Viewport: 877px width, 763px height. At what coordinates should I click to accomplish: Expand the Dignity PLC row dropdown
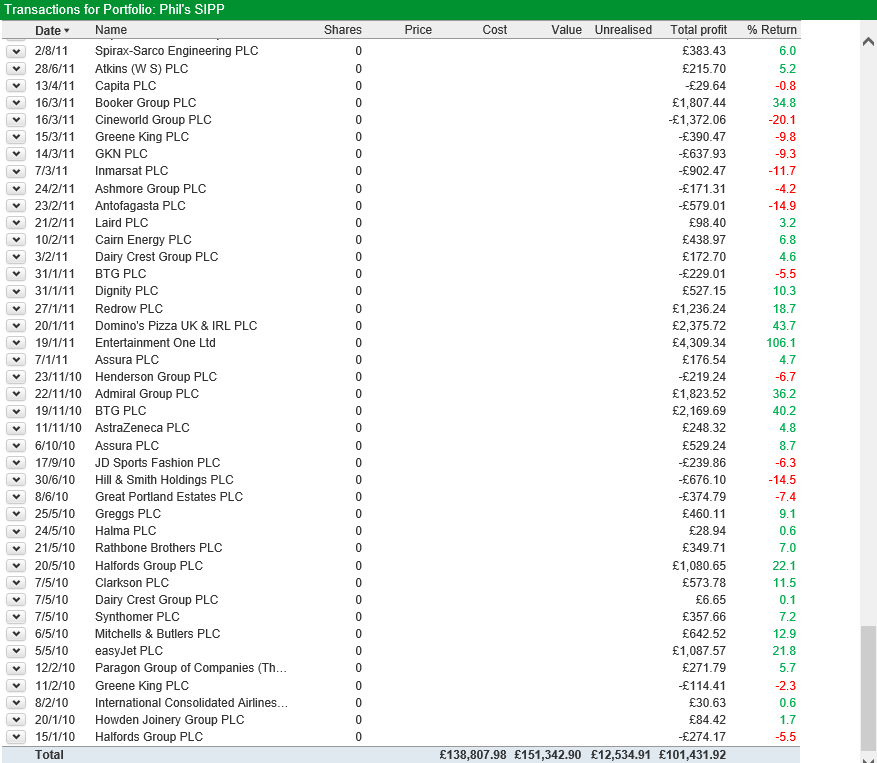(x=16, y=291)
